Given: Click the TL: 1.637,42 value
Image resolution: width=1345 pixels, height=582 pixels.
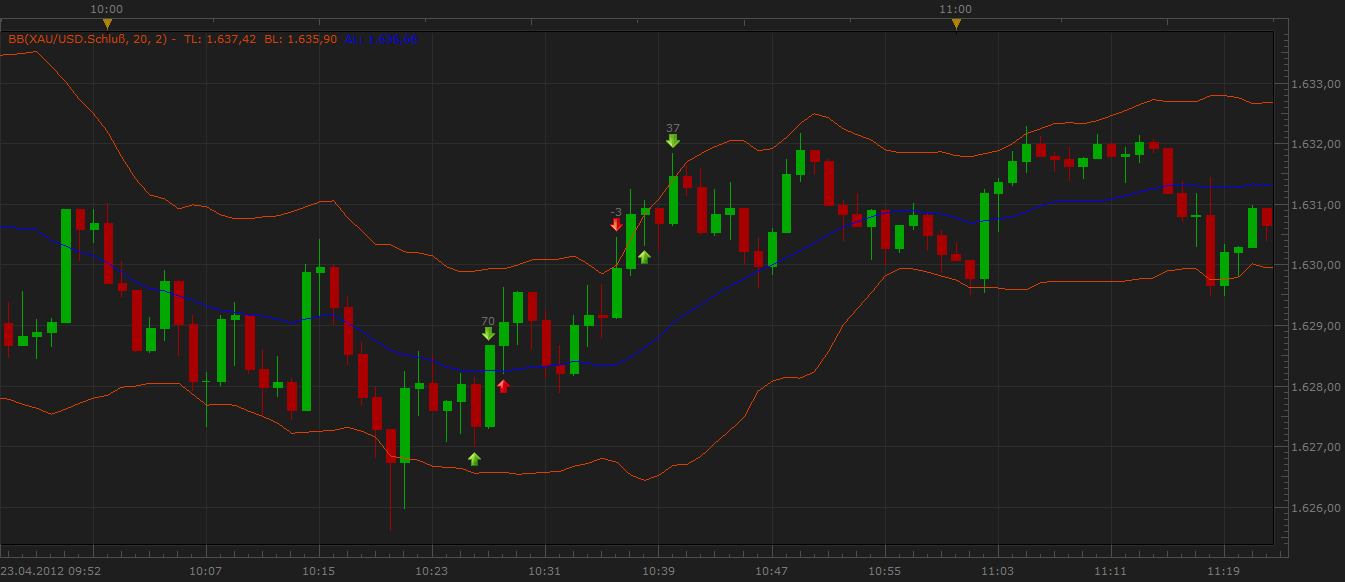Looking at the screenshot, I should (220, 39).
